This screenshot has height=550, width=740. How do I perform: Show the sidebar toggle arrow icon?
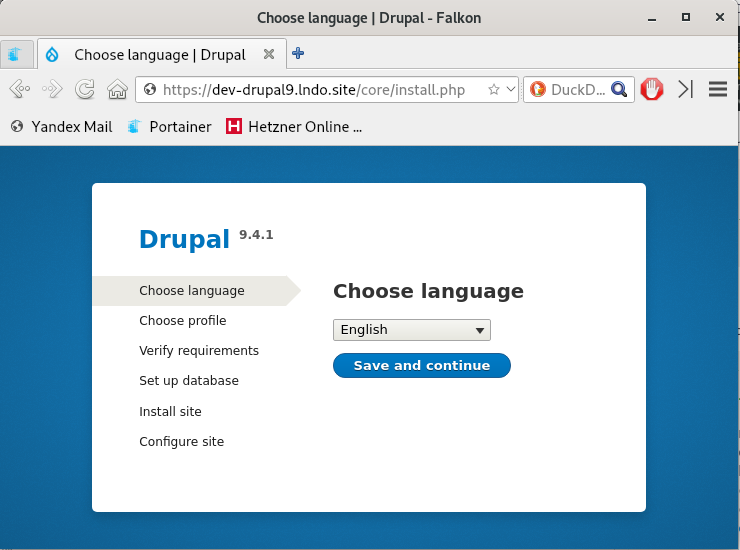tap(685, 89)
